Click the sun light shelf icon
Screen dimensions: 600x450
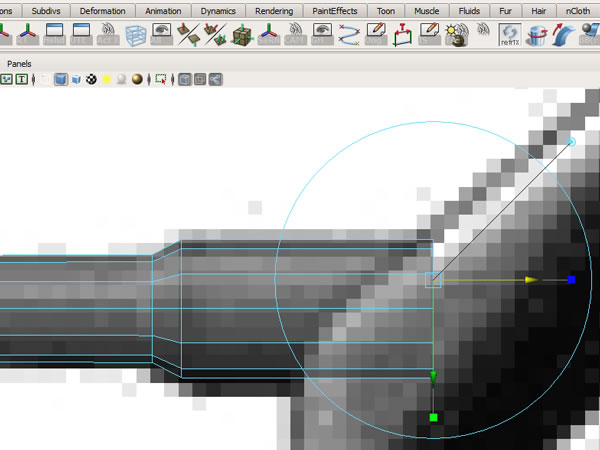456,35
